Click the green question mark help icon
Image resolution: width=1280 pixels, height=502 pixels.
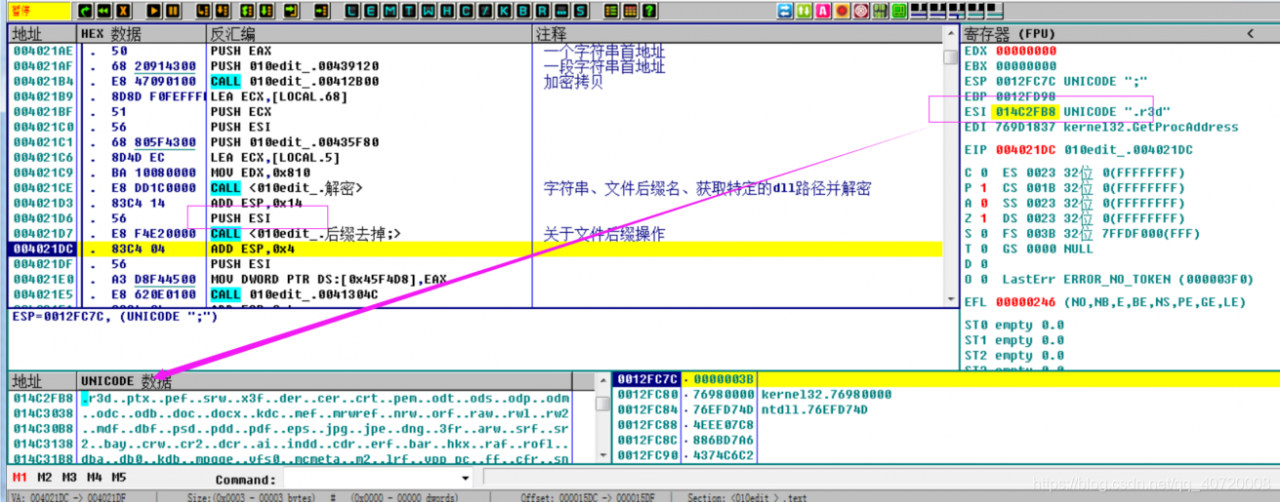click(x=649, y=10)
